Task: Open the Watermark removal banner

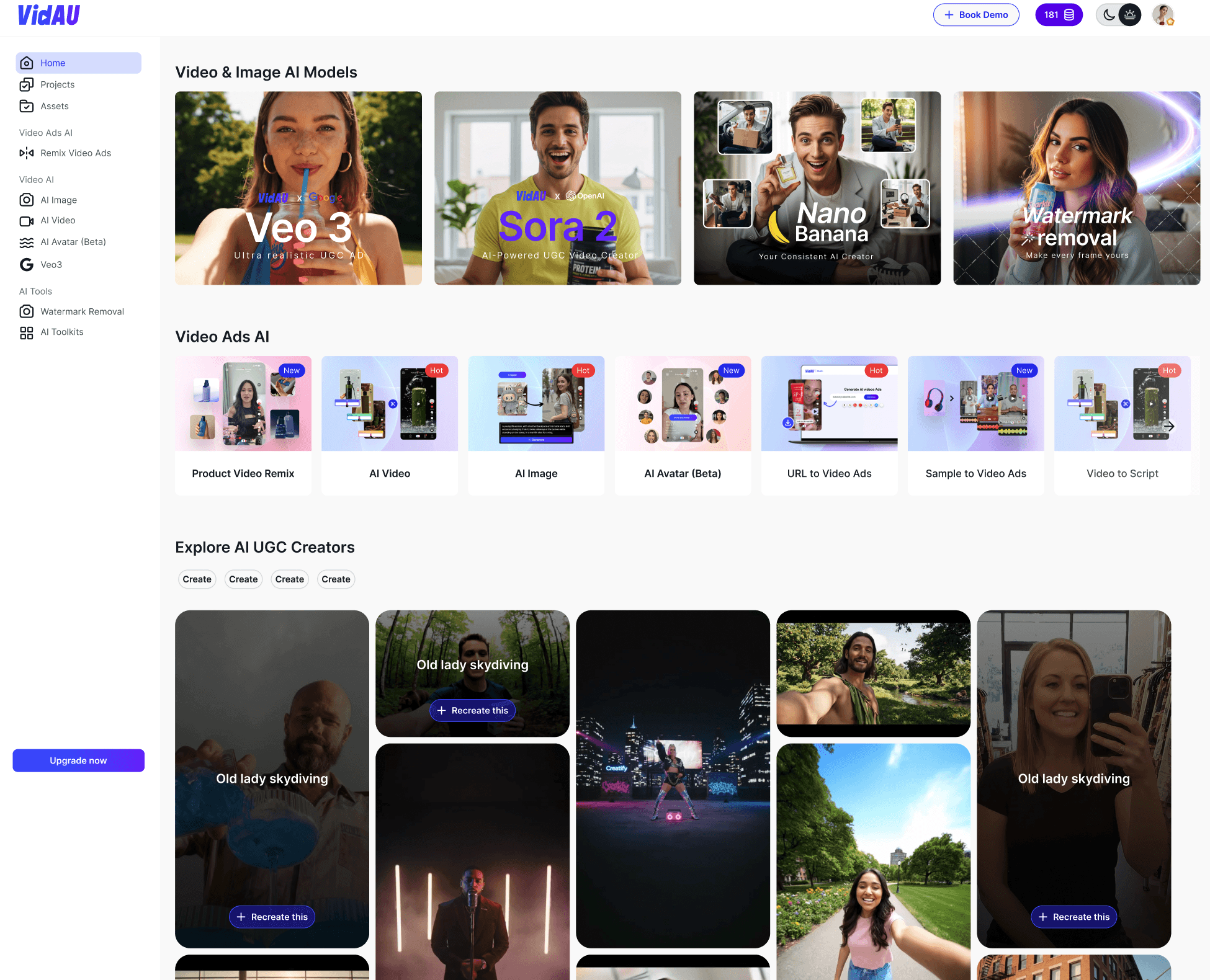Action: 1077,188
